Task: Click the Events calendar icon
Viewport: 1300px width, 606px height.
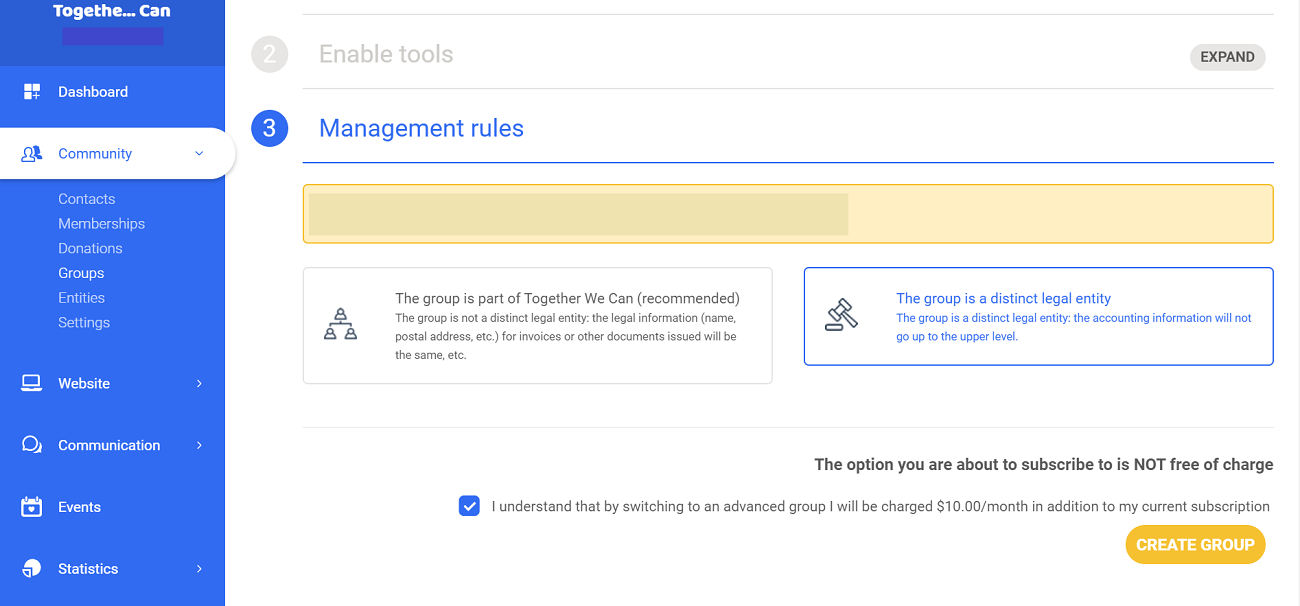Action: coord(32,507)
